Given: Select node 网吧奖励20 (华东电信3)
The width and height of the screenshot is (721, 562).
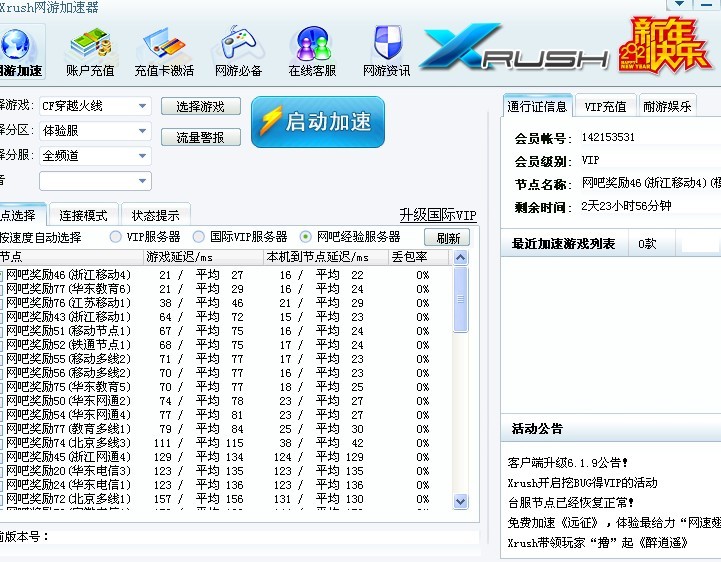Looking at the screenshot, I should click(68, 471).
